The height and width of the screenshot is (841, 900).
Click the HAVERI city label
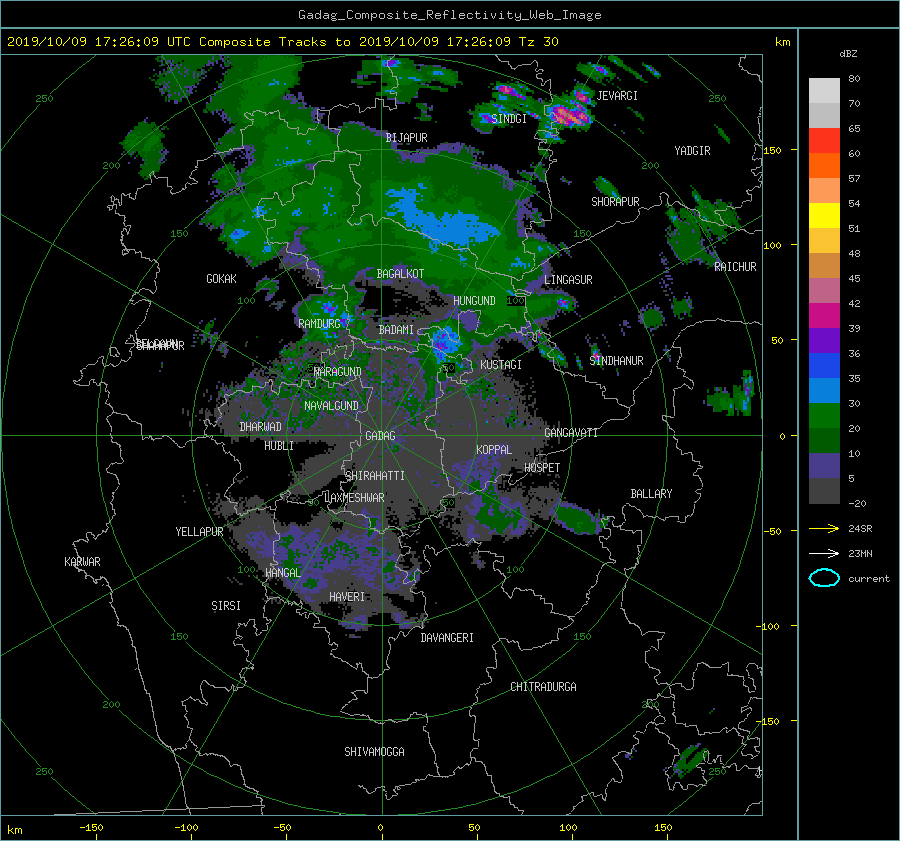click(x=347, y=597)
